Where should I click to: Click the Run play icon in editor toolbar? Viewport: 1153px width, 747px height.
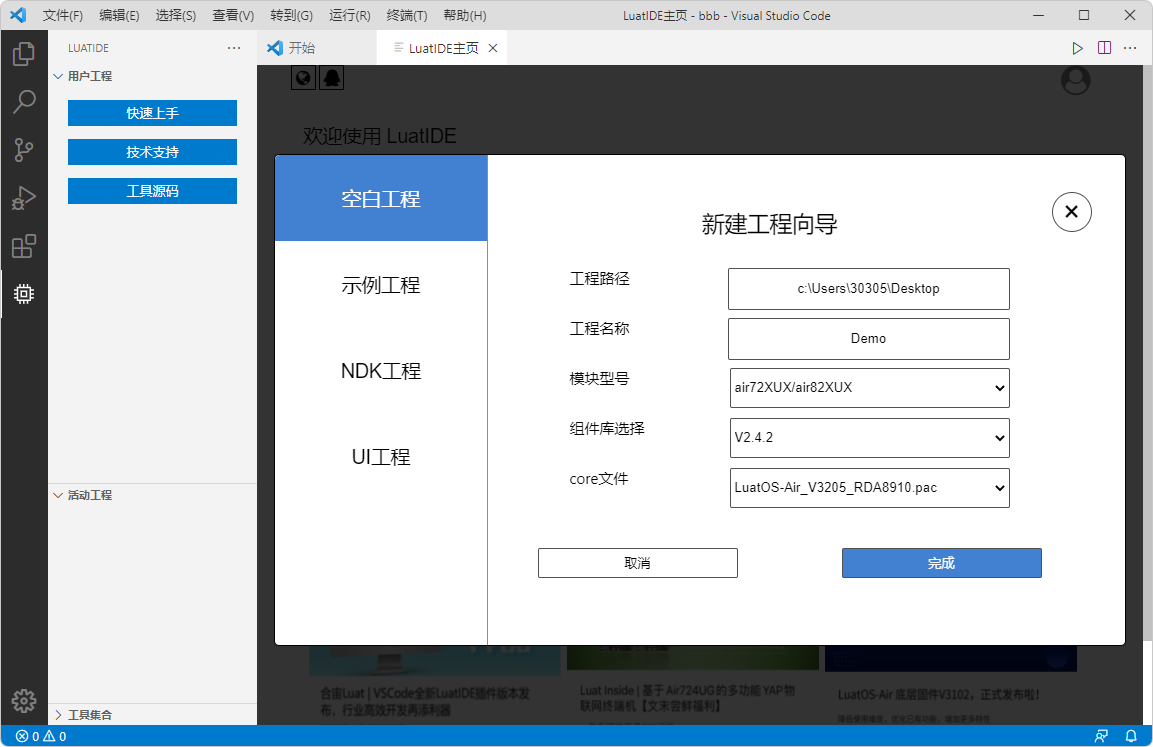pyautogui.click(x=1077, y=48)
